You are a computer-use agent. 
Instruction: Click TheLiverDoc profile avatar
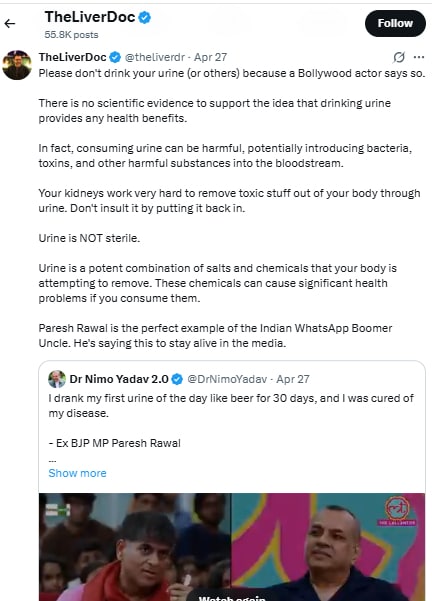(x=16, y=65)
